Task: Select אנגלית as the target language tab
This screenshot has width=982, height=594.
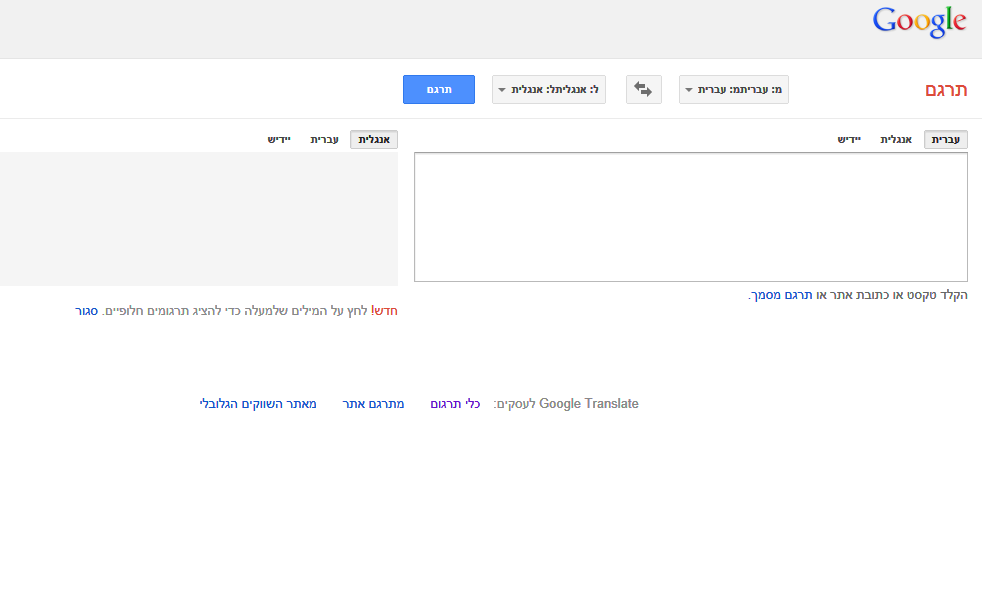Action: tap(374, 140)
